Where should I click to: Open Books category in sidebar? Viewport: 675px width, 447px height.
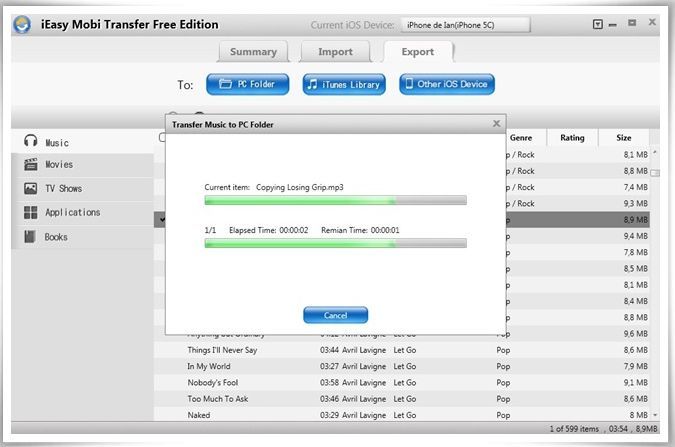tap(83, 237)
